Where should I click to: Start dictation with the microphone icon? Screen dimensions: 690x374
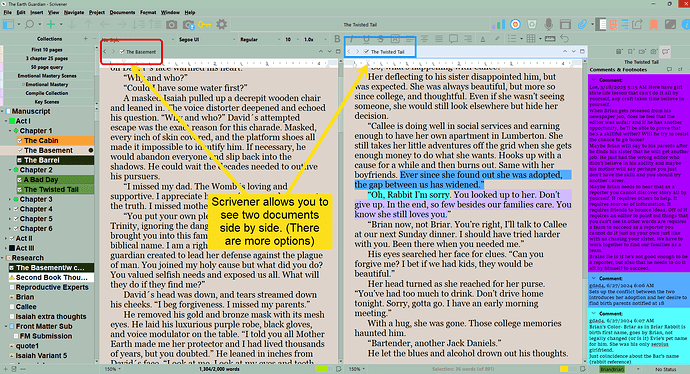(x=548, y=25)
